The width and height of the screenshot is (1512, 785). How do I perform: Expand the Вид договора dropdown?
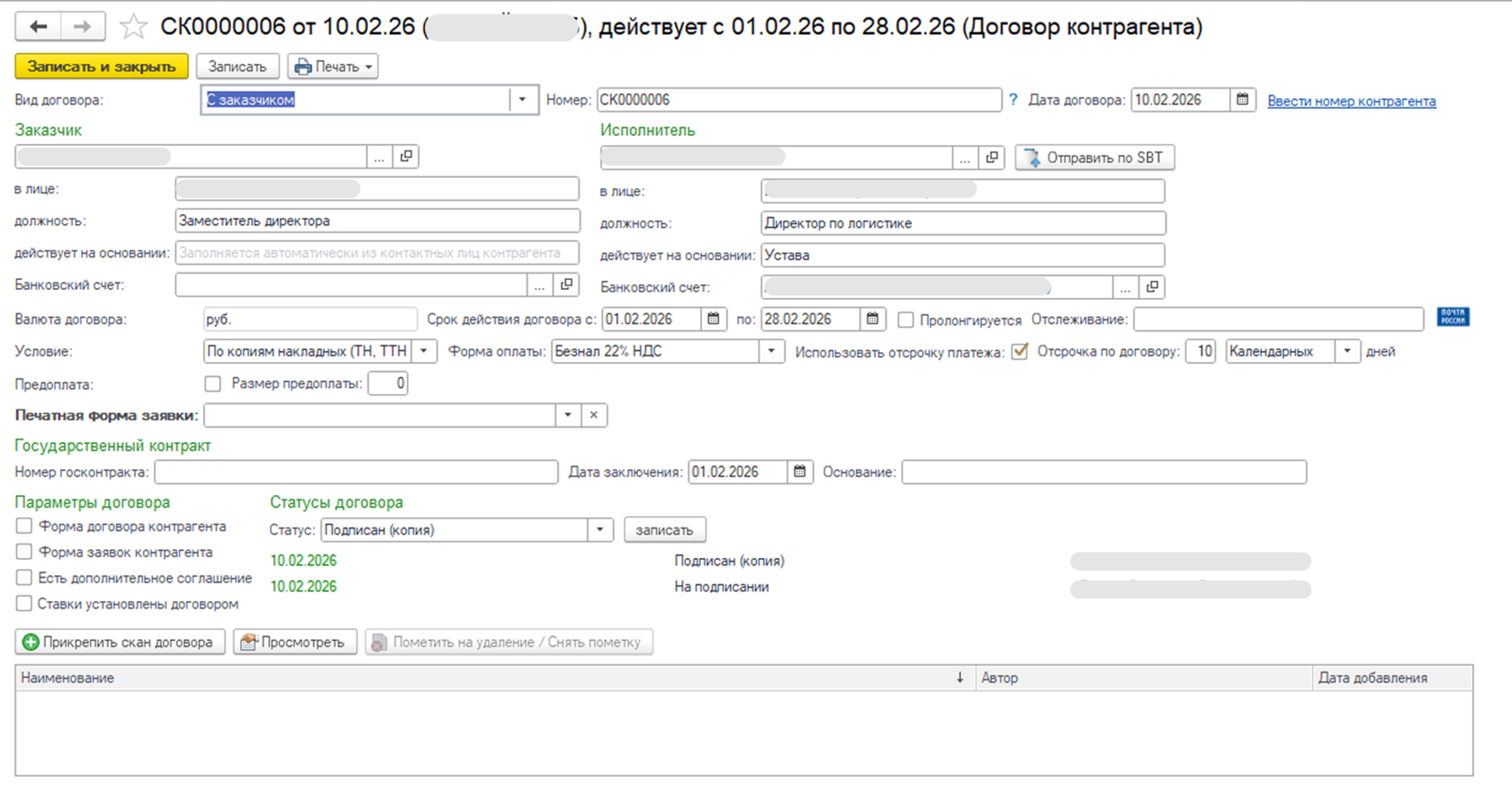click(x=522, y=100)
